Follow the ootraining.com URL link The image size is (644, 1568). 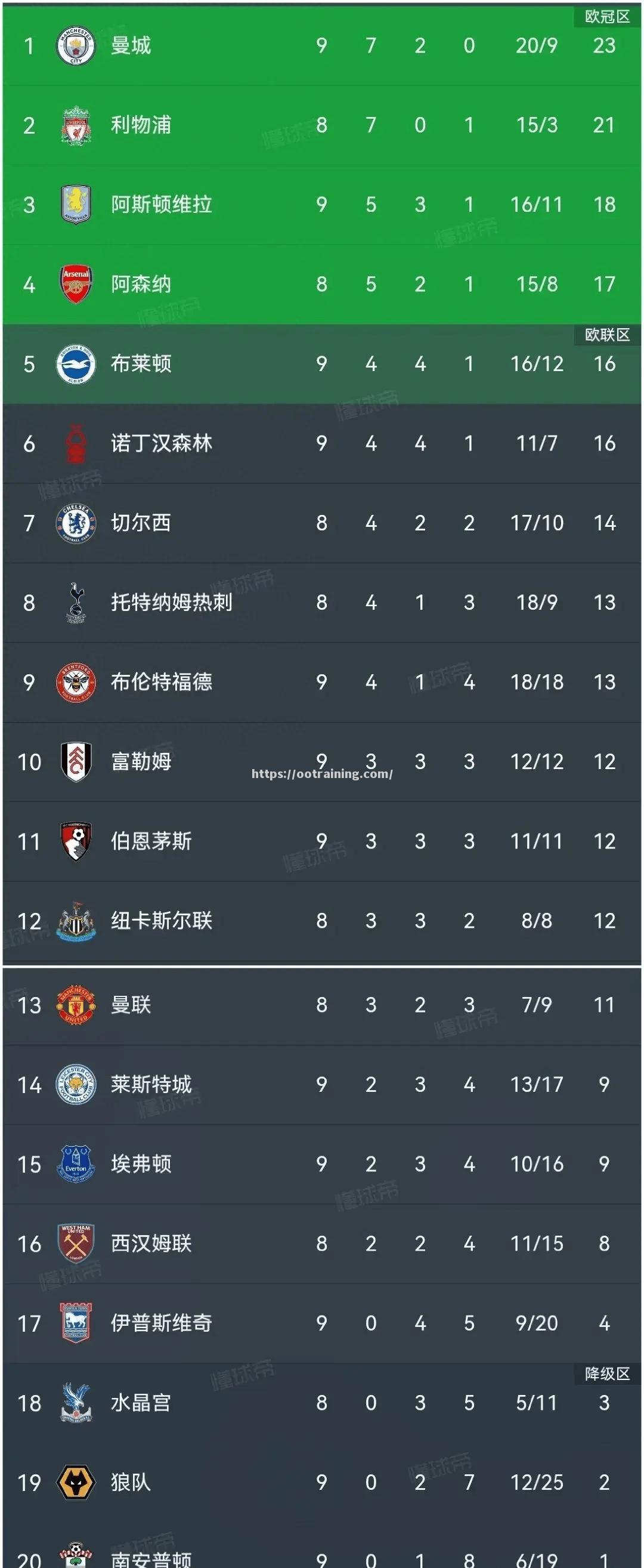click(x=321, y=774)
